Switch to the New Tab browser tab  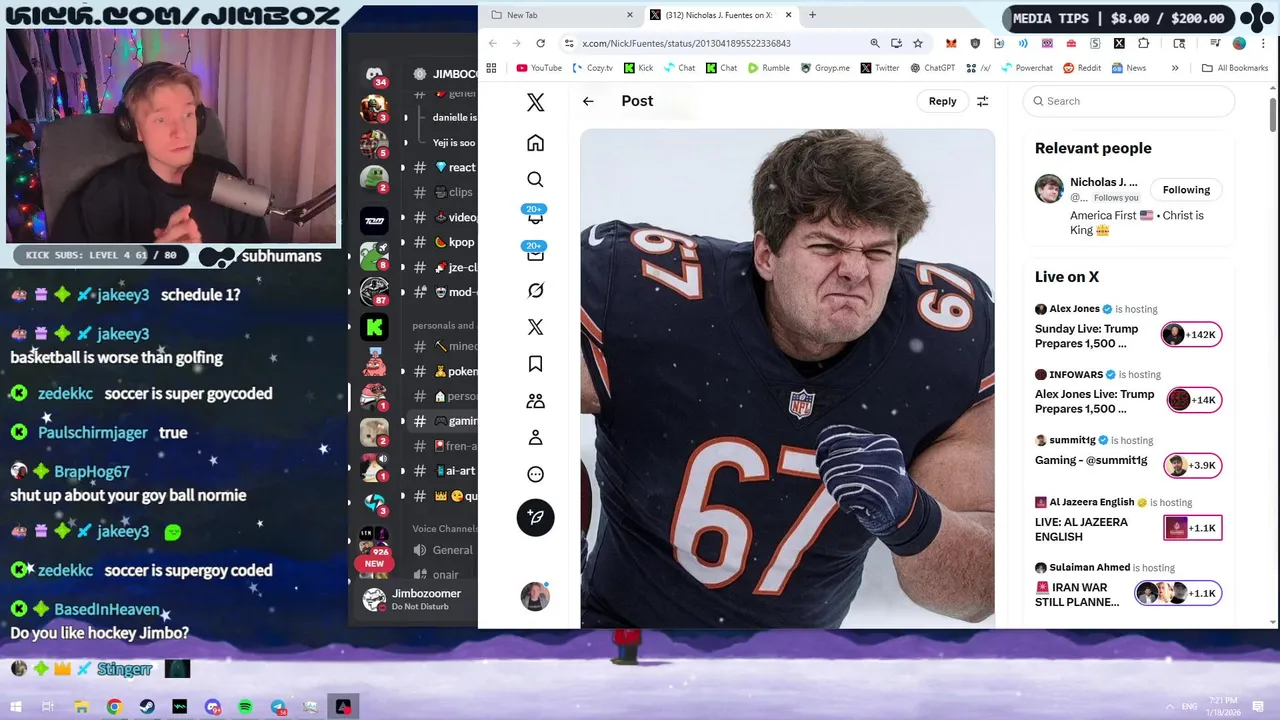(x=560, y=15)
